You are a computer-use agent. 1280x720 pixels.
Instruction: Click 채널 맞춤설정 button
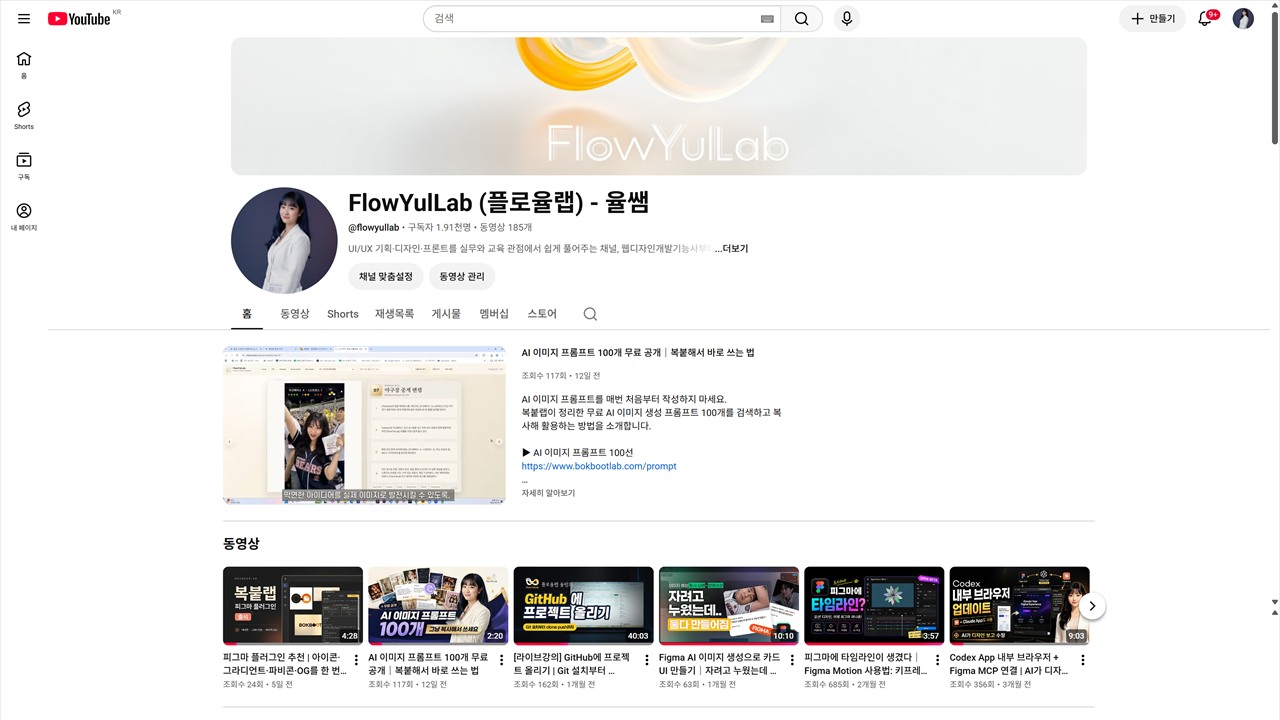pos(386,277)
